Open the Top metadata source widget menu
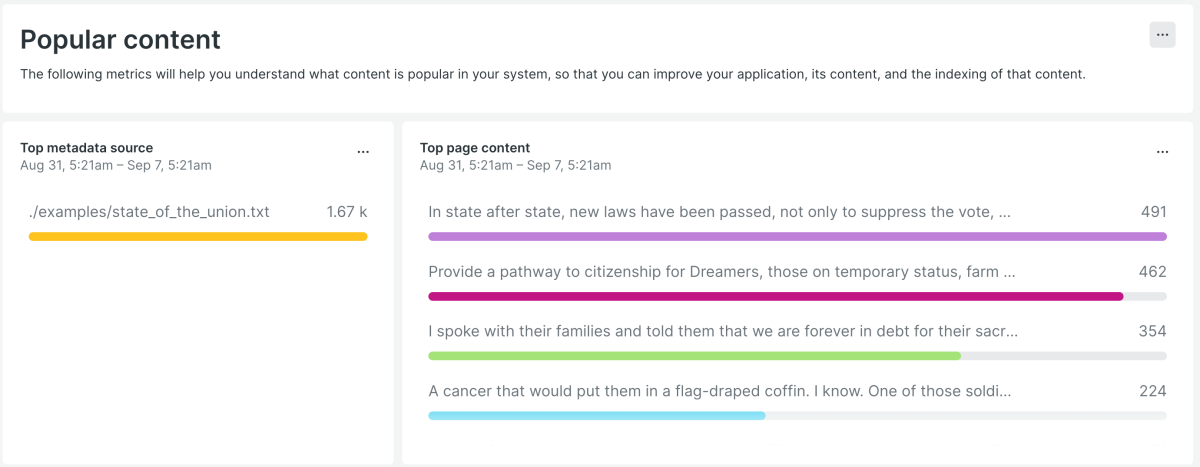The image size is (1200, 467). coord(363,152)
